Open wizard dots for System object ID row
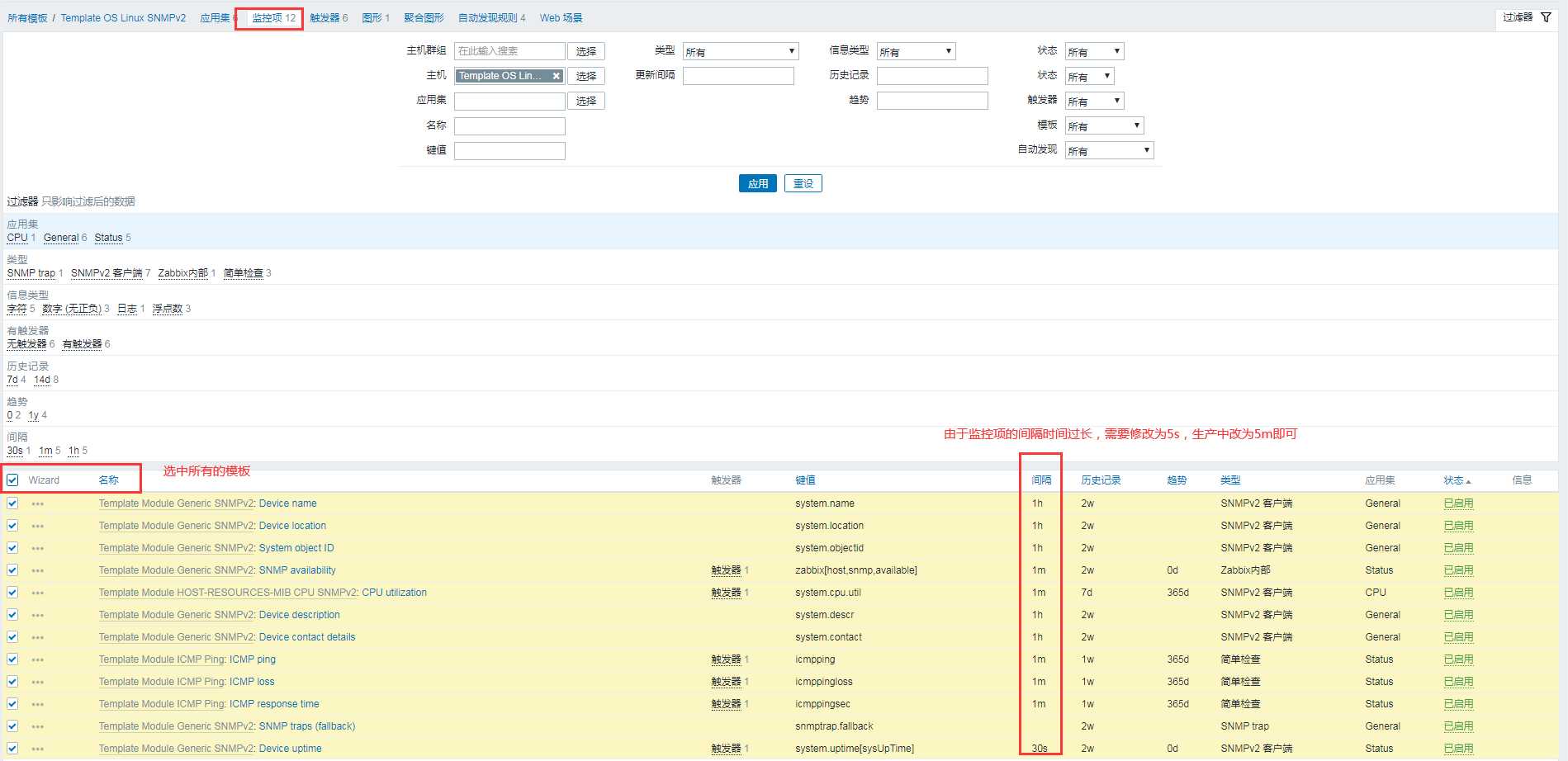This screenshot has height=761, width=1568. [38, 548]
